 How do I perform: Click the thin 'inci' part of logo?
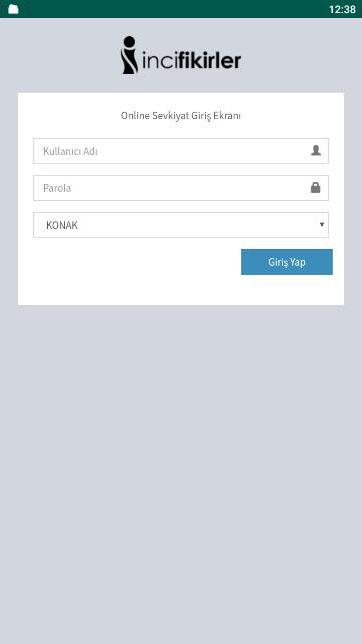click(160, 61)
